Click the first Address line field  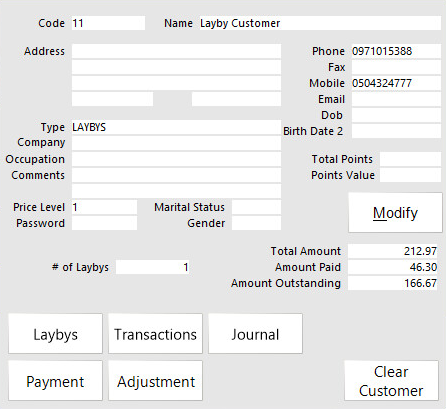coord(176,51)
